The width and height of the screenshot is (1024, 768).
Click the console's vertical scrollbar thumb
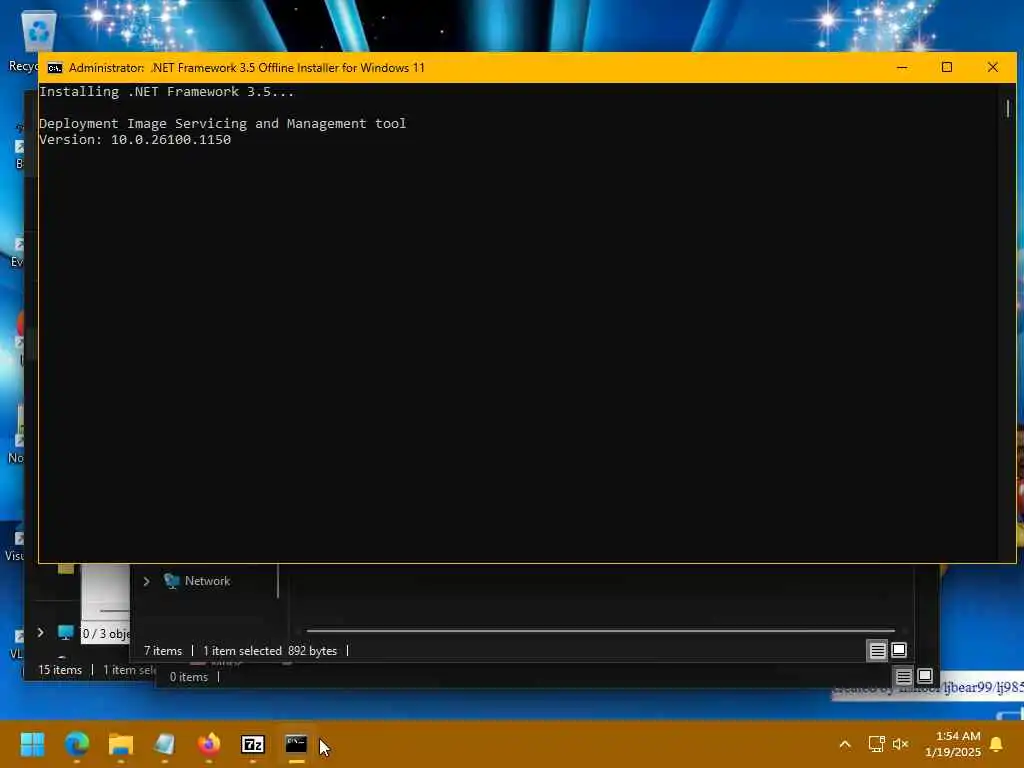tap(1008, 108)
